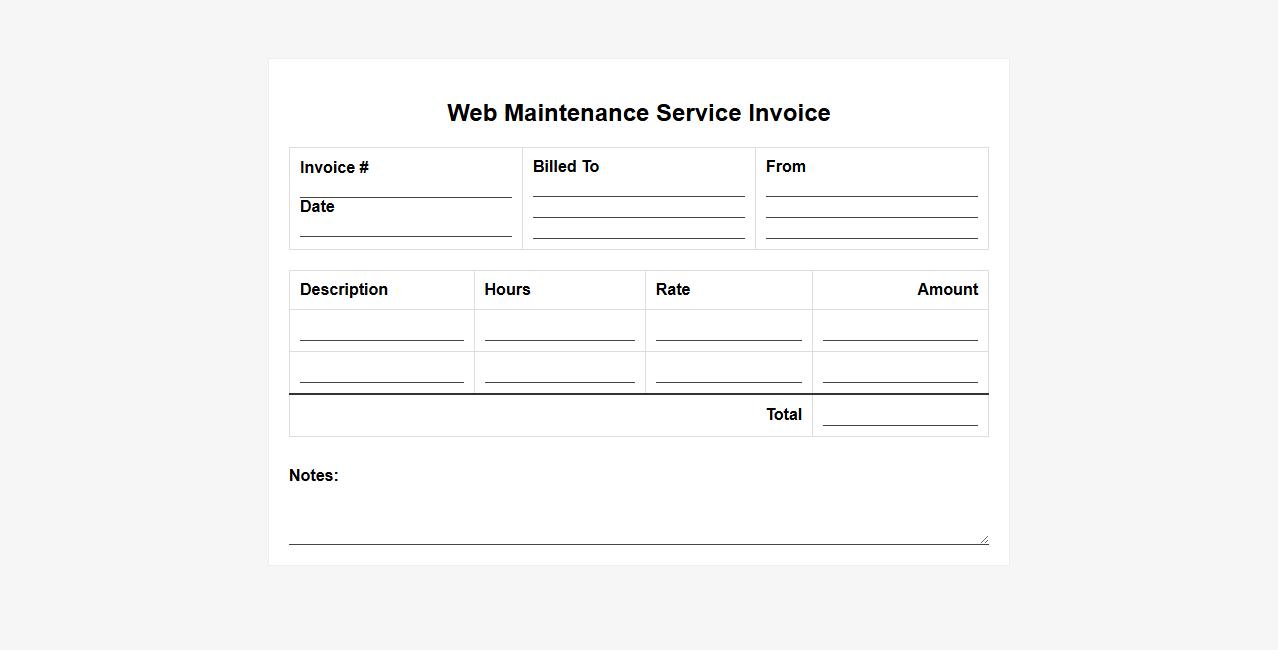
Task: Click second row Hours field
Action: tap(559, 373)
